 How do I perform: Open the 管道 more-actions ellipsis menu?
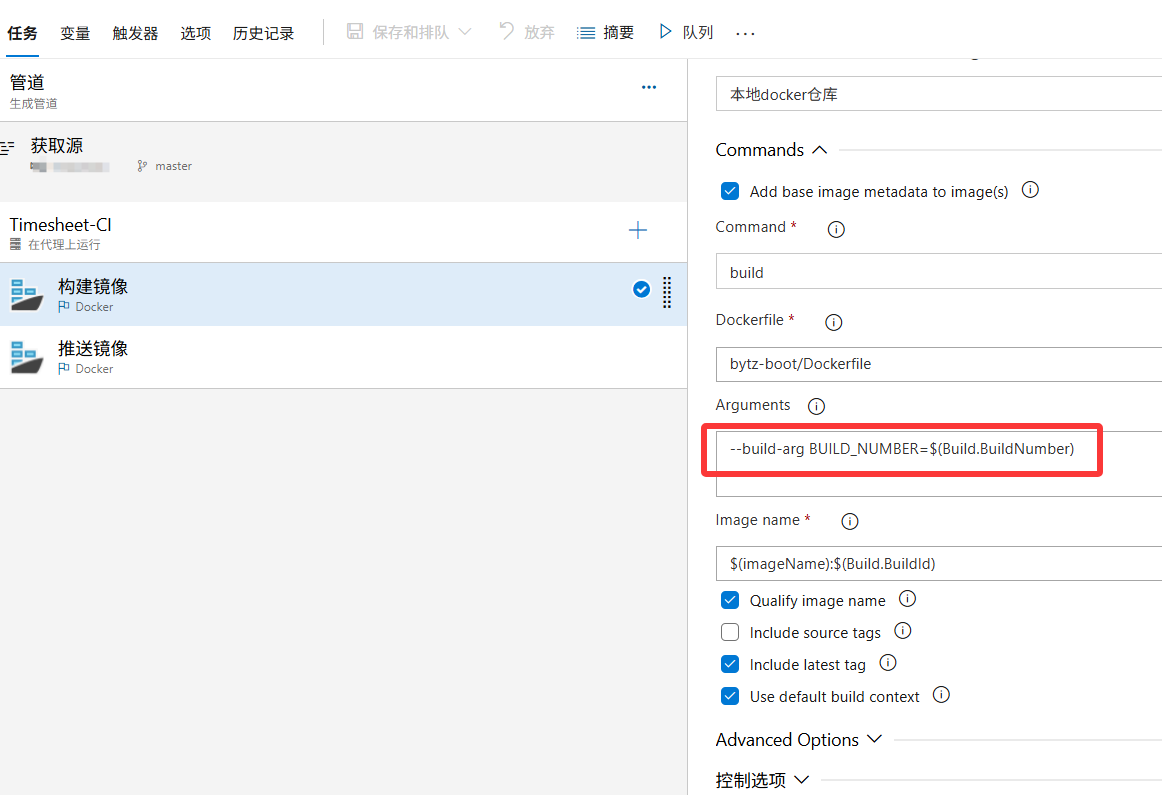[x=649, y=87]
